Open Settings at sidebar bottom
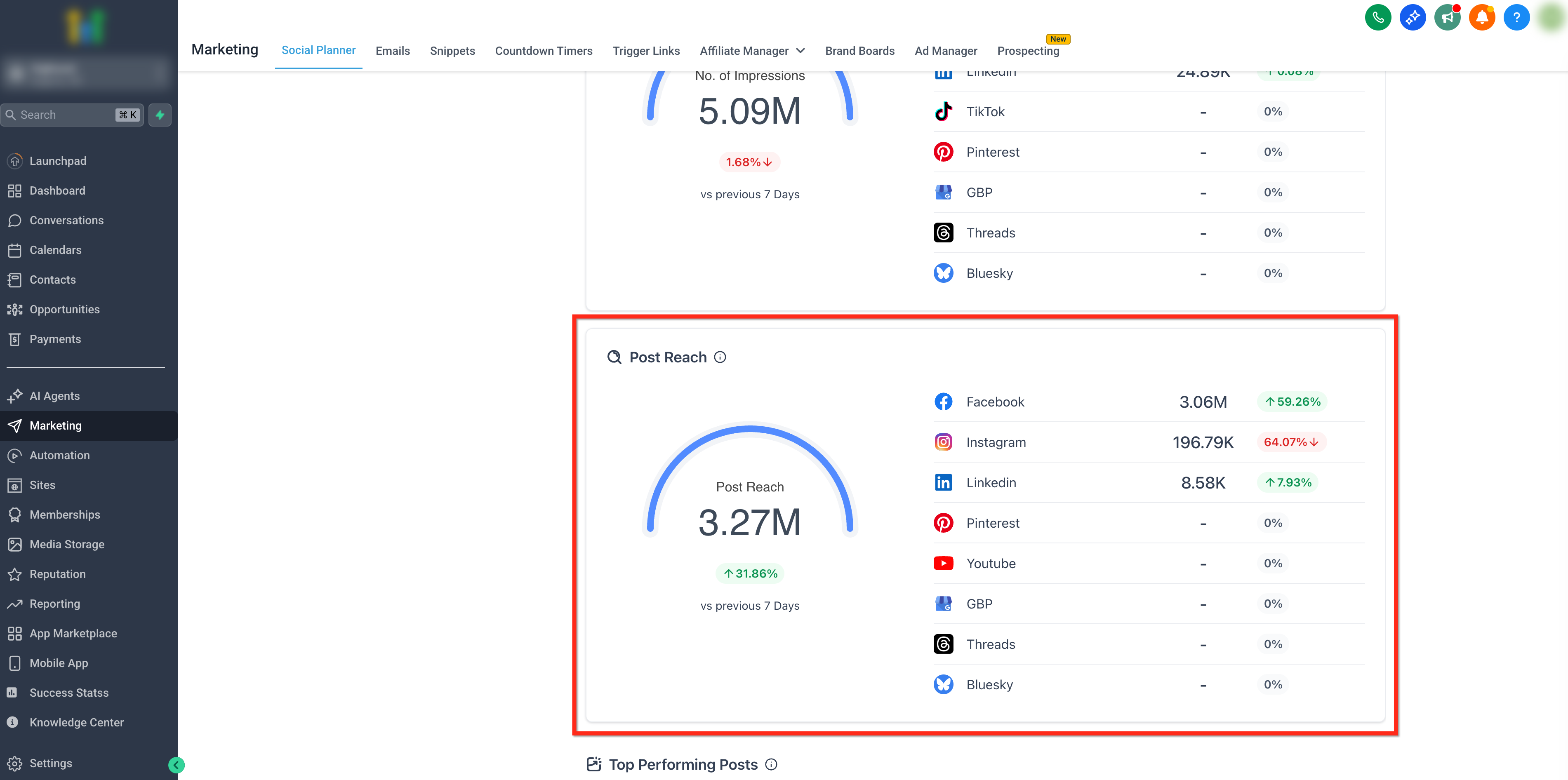Image resolution: width=1568 pixels, height=780 pixels. (89, 764)
